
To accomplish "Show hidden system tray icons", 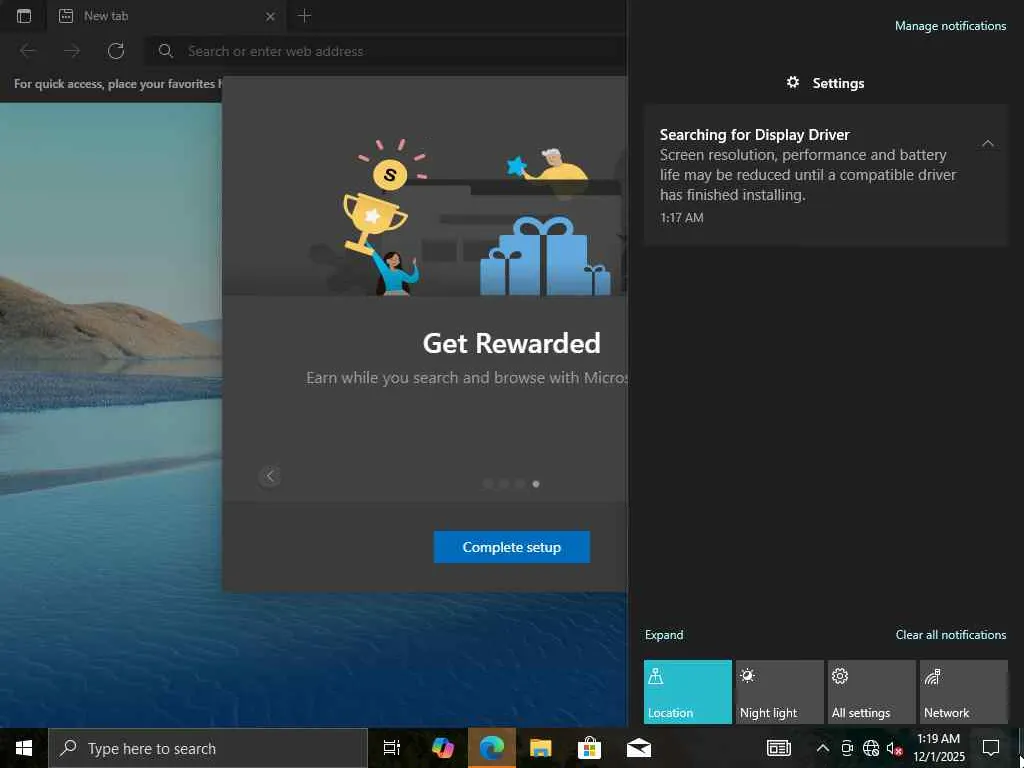I will click(823, 748).
